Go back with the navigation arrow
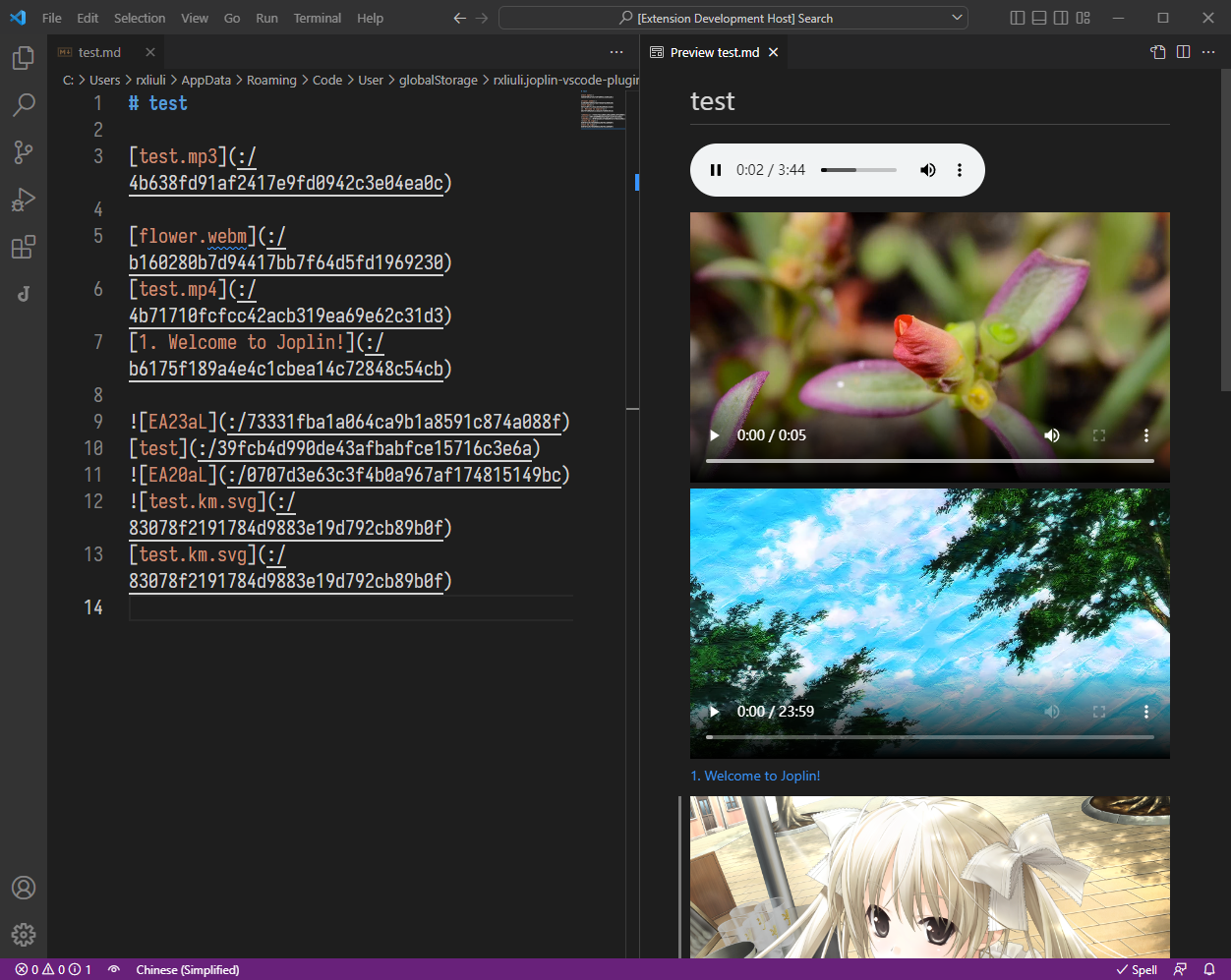The height and width of the screenshot is (980, 1231). (x=460, y=18)
